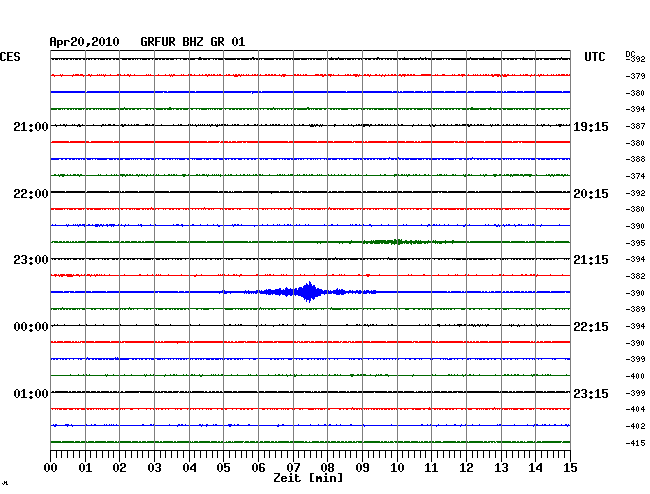Click the 23:00 local time label
The height and width of the screenshot is (494, 650).
(x=31, y=260)
